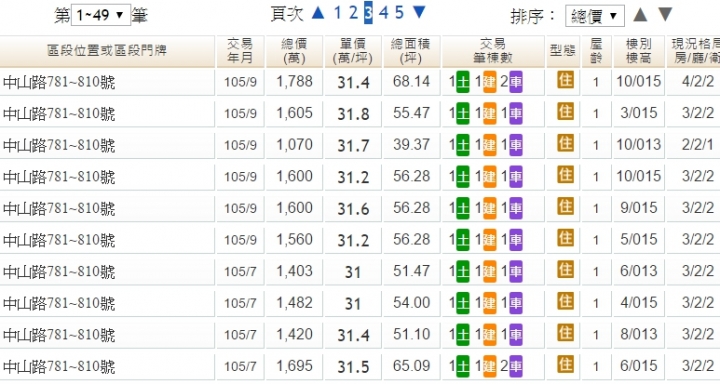Click purple parking icon in 1,070 row
The height and width of the screenshot is (384, 720).
(516, 145)
